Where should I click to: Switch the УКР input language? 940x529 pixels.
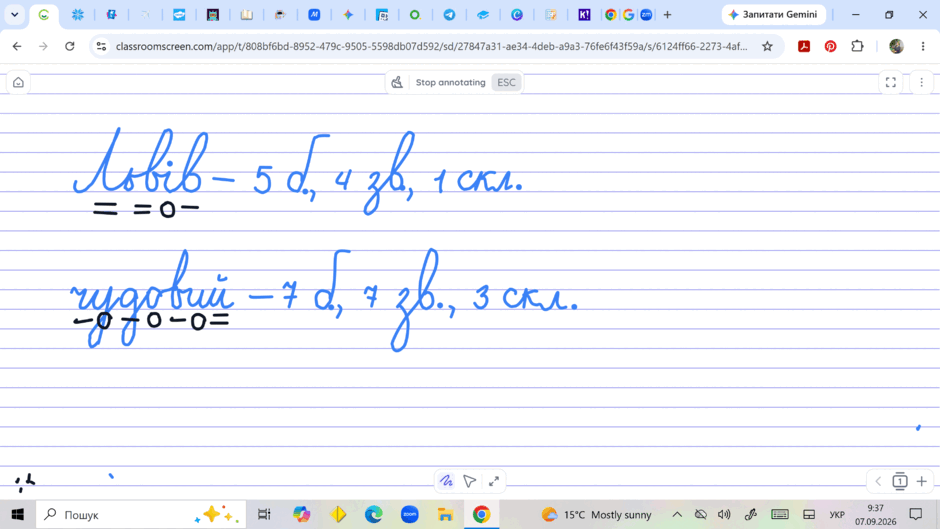click(837, 515)
